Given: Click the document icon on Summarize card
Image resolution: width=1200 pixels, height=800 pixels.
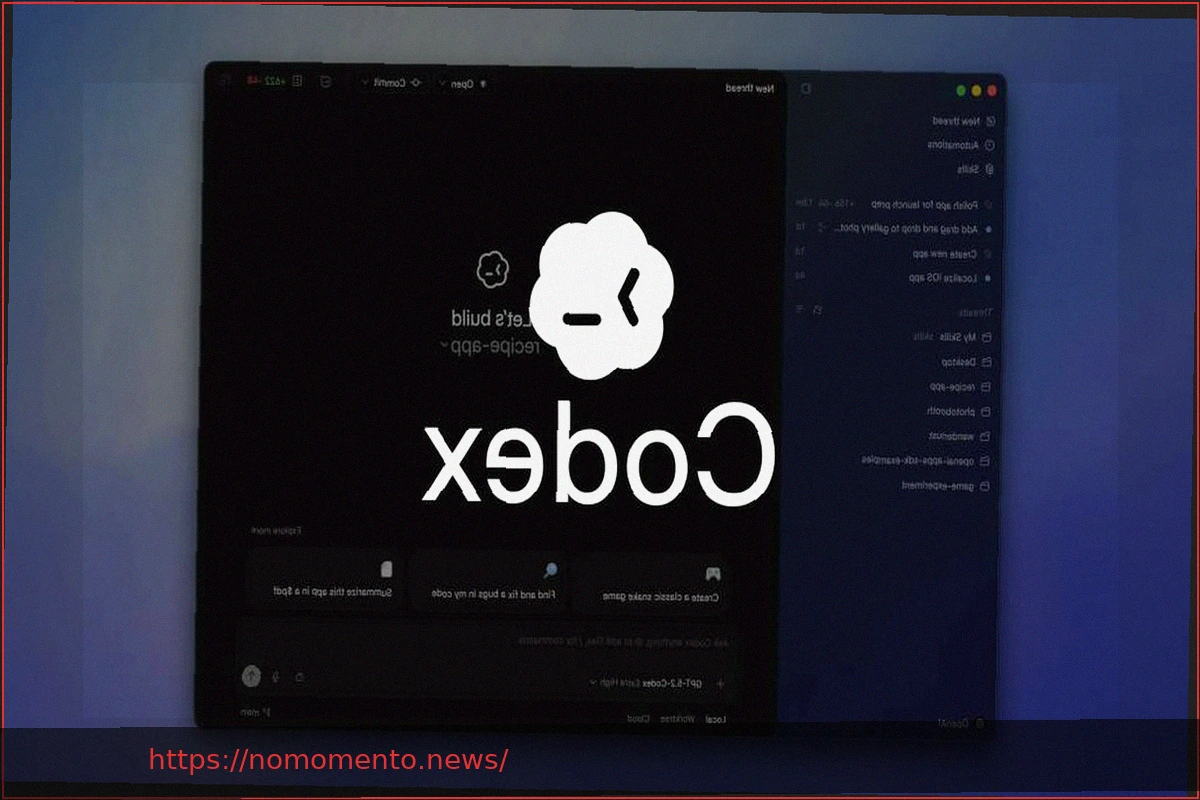Looking at the screenshot, I should 387,570.
